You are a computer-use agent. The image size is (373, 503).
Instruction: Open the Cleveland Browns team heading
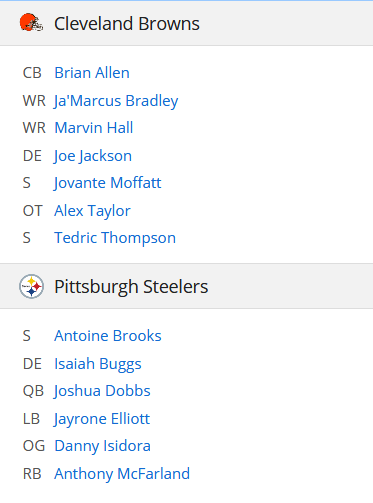127,24
